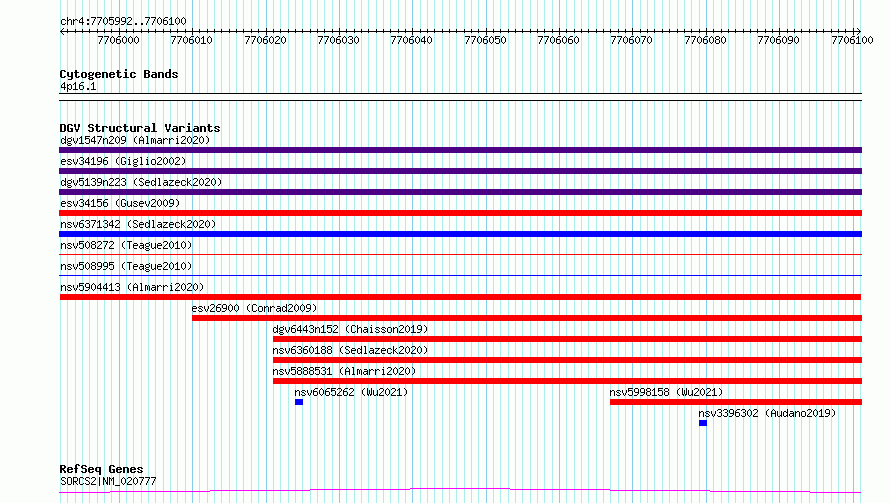Click the 7706040 ruler tick label
Image resolution: width=890 pixels, height=503 pixels.
click(412, 40)
